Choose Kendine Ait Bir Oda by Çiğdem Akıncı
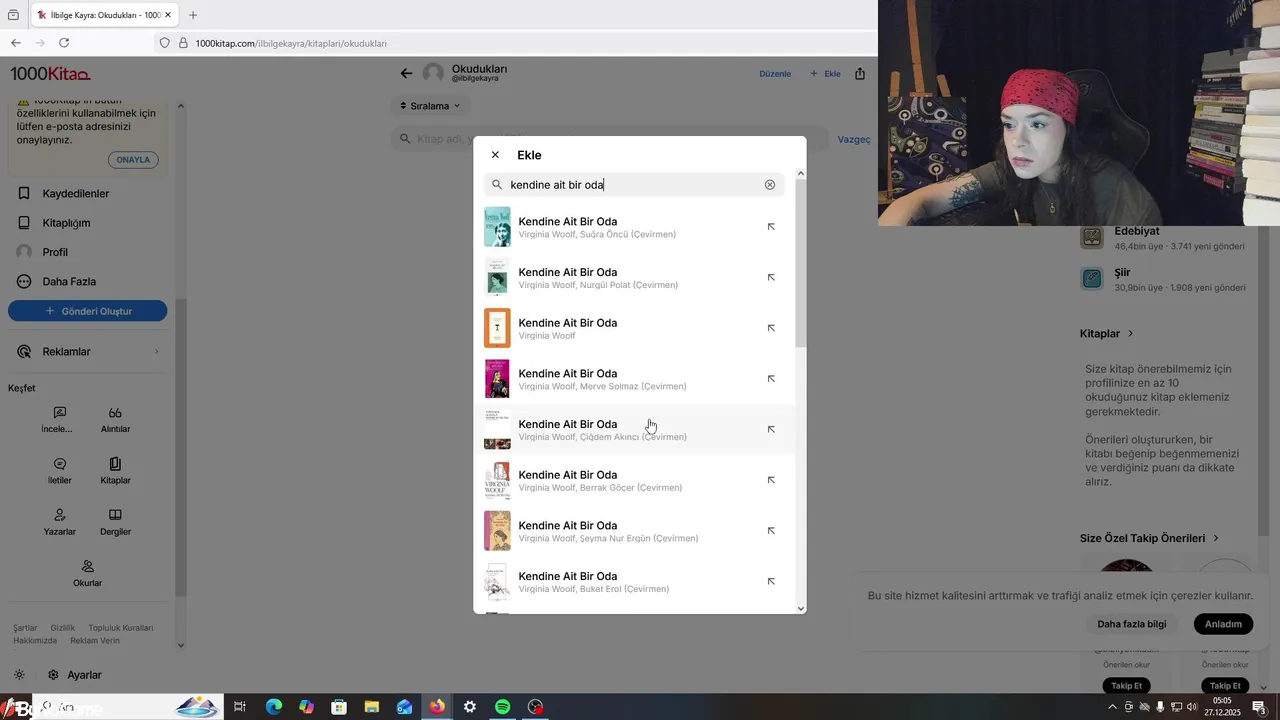1280x720 pixels. pyautogui.click(x=634, y=430)
